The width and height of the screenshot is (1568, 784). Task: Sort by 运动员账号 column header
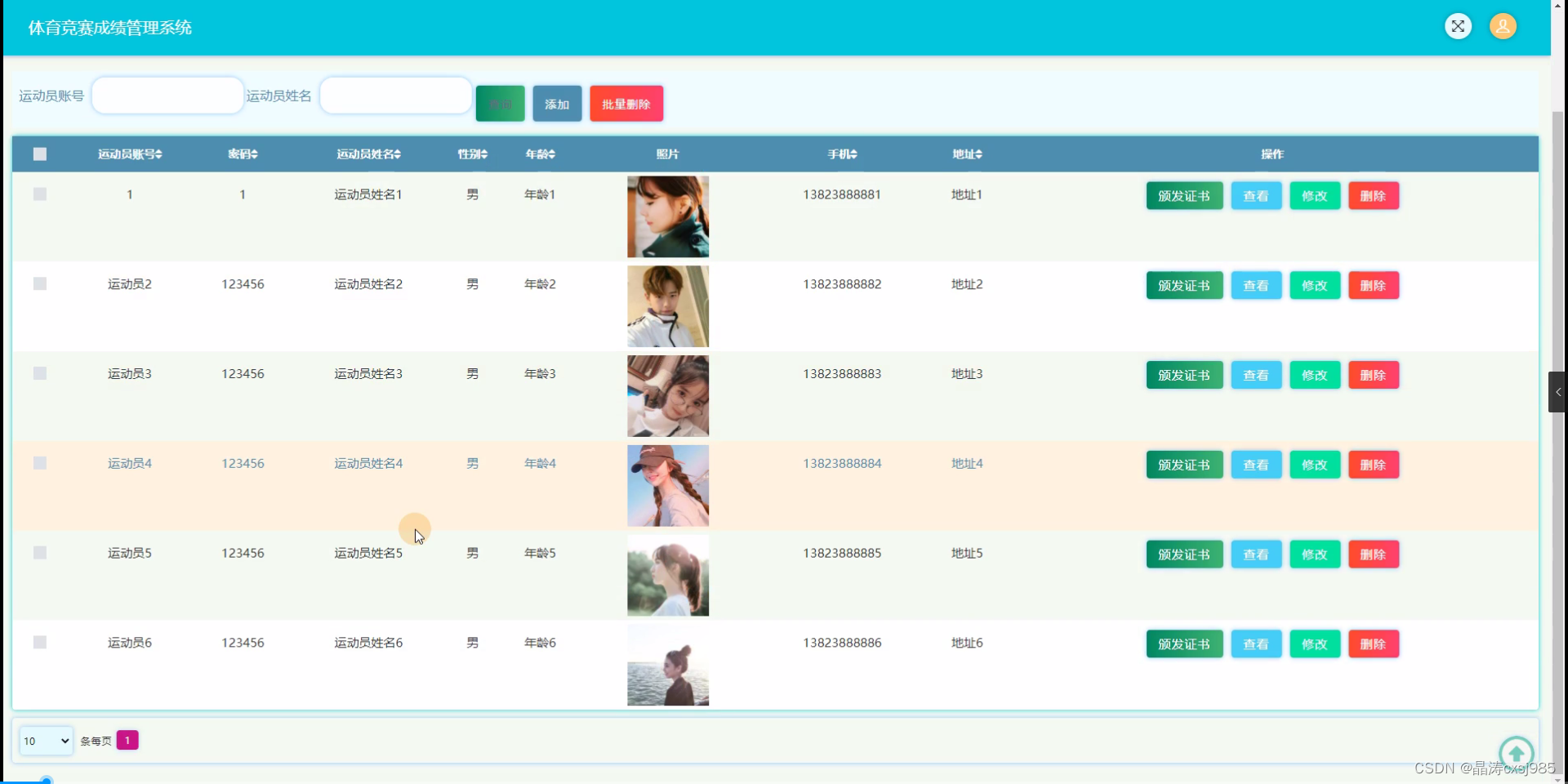click(x=130, y=154)
